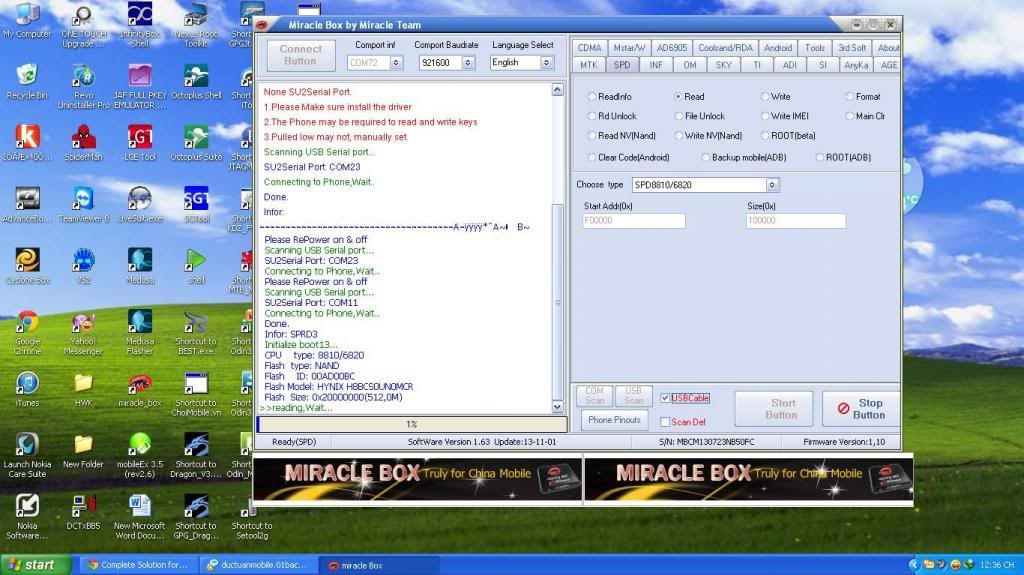1024x575 pixels.
Task: Open the Medusa desktop icon
Action: [140, 266]
